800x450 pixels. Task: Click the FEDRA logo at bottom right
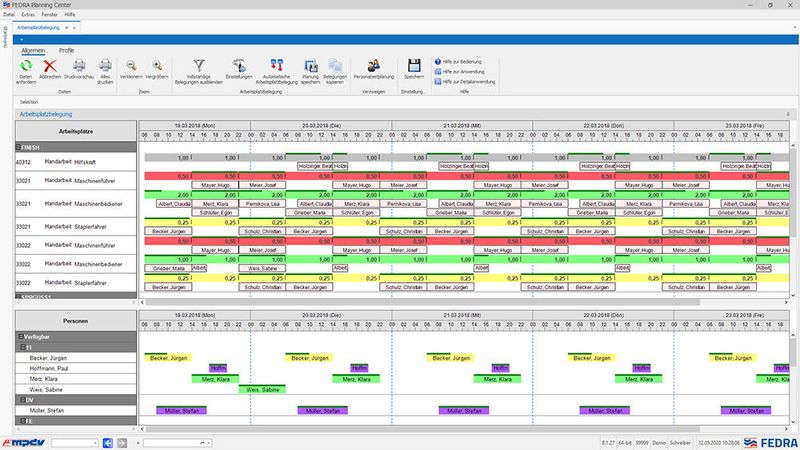point(770,442)
